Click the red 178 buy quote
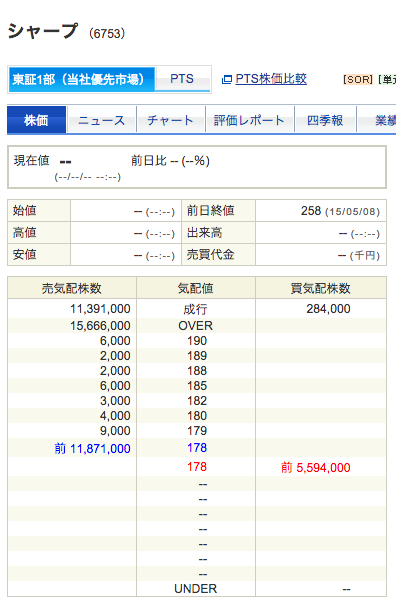 click(197, 467)
